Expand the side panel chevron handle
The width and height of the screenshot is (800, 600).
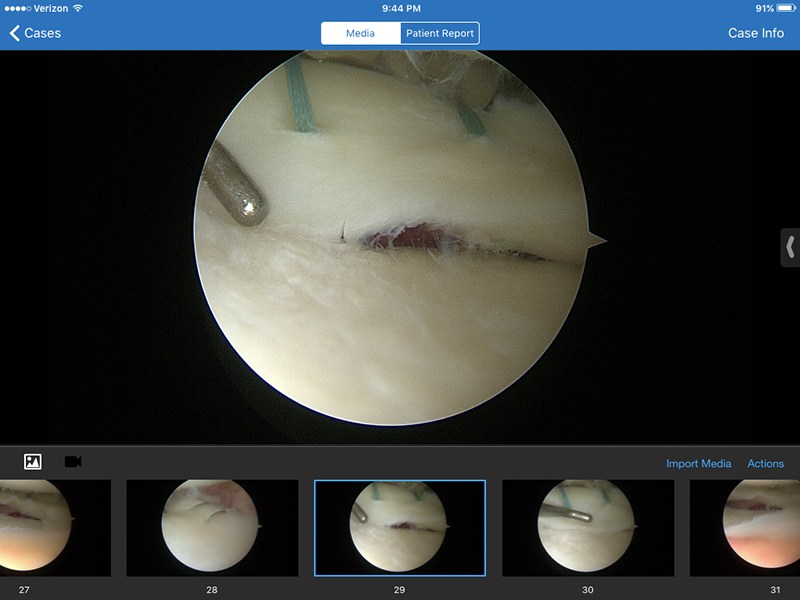click(x=790, y=247)
